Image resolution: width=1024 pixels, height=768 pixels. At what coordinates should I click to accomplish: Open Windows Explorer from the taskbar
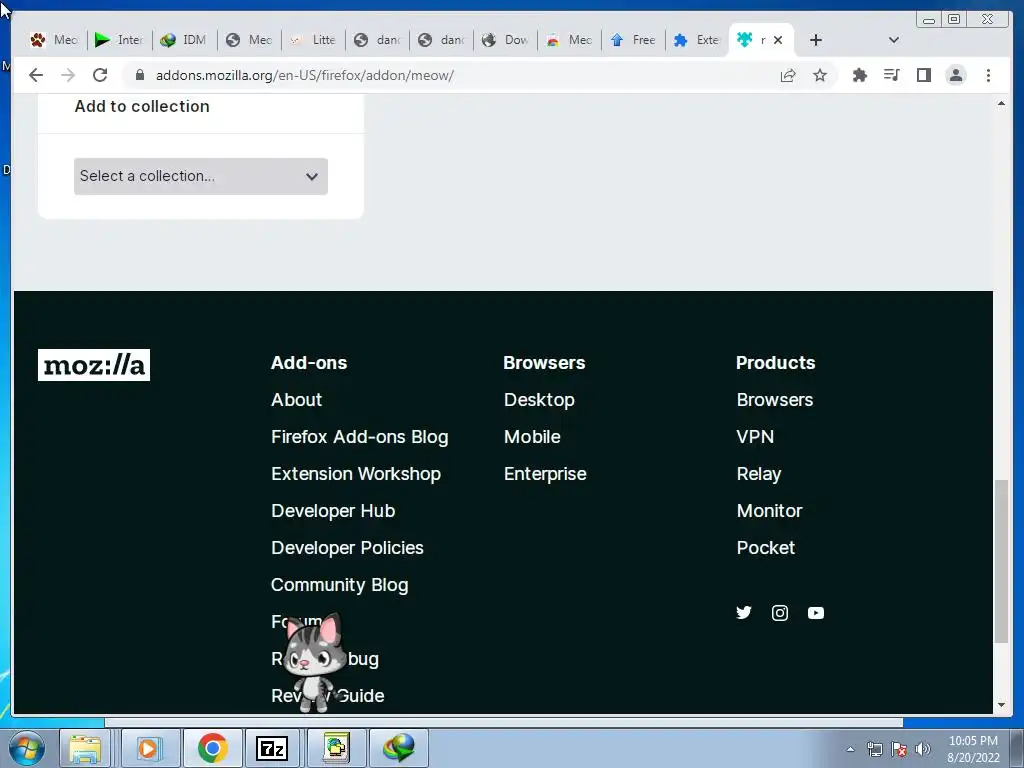pos(86,748)
